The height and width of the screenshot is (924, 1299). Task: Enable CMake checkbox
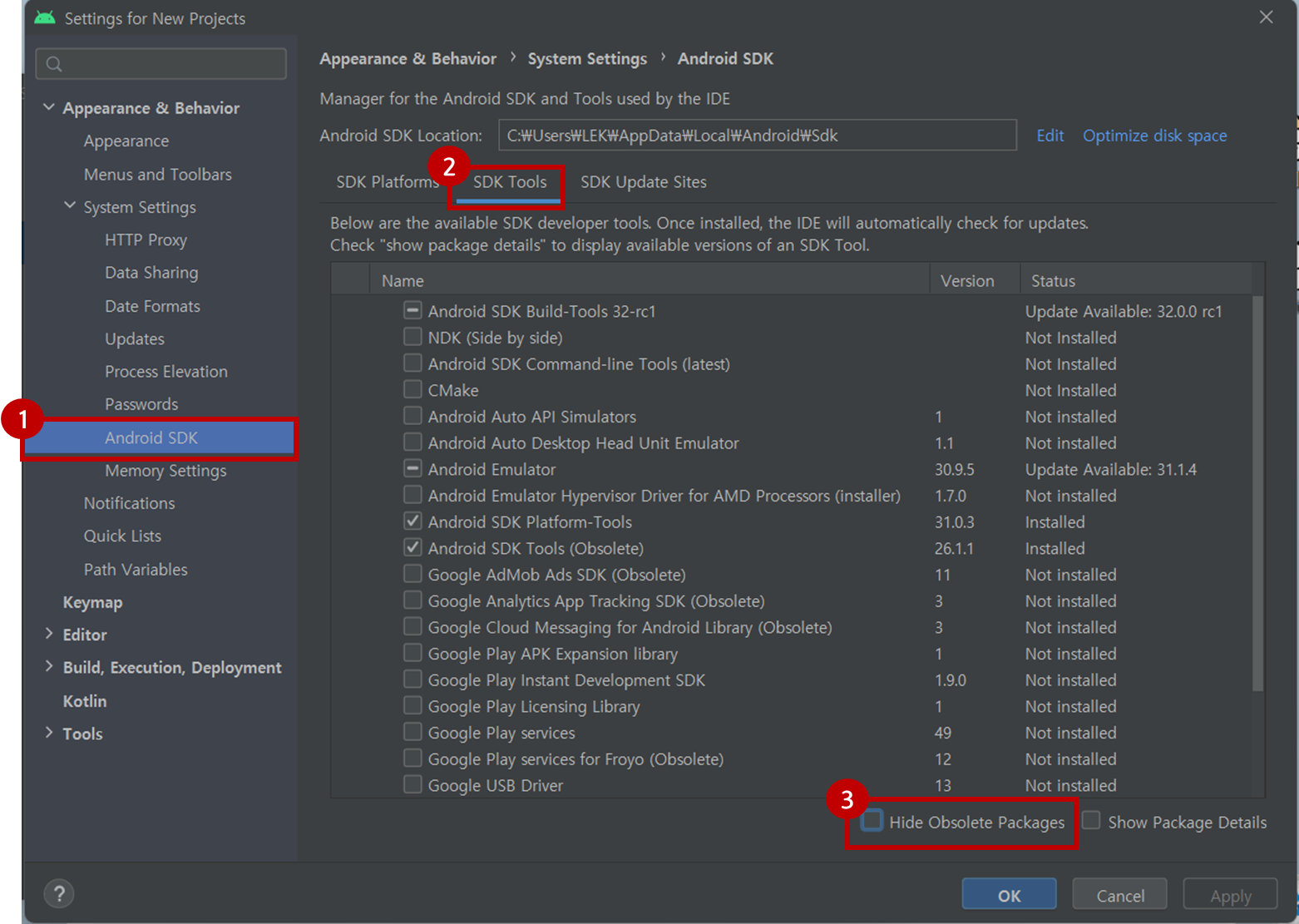click(412, 389)
